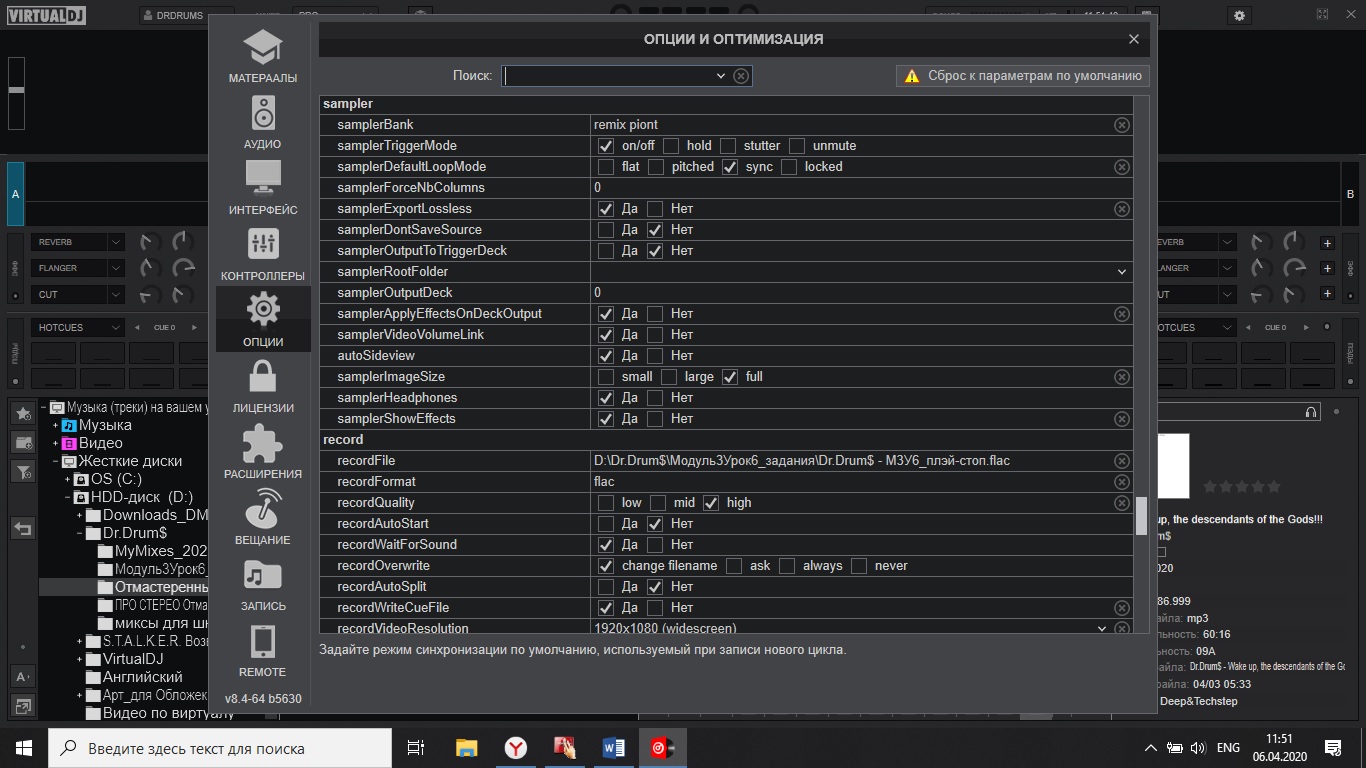Select small for samplerImageSize

606,377
